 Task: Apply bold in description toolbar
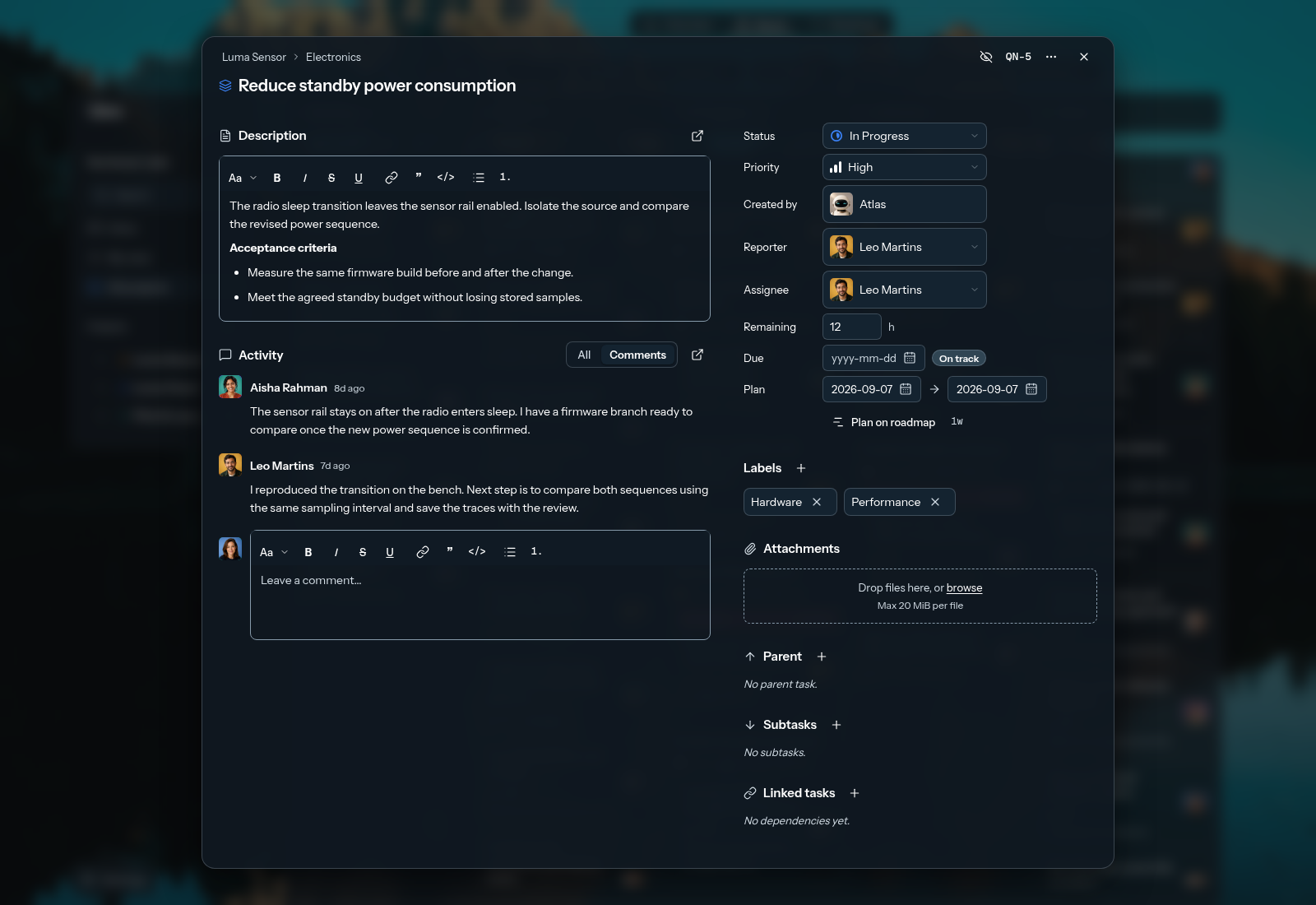point(277,178)
